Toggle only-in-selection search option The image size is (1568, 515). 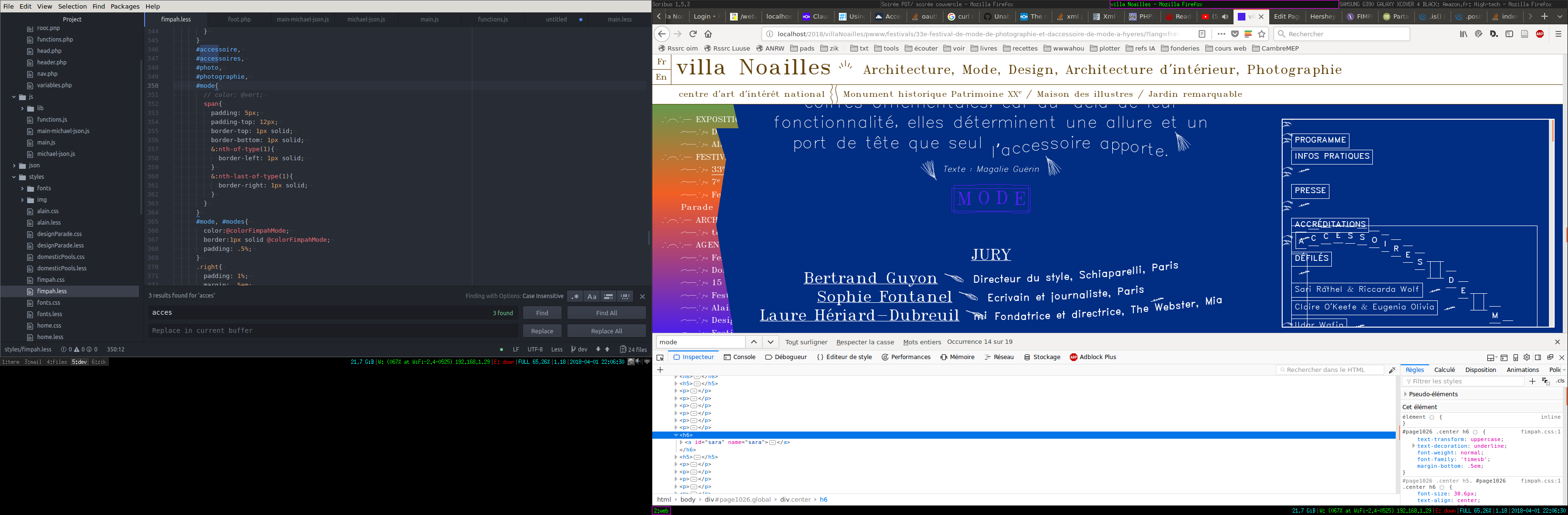(x=608, y=296)
